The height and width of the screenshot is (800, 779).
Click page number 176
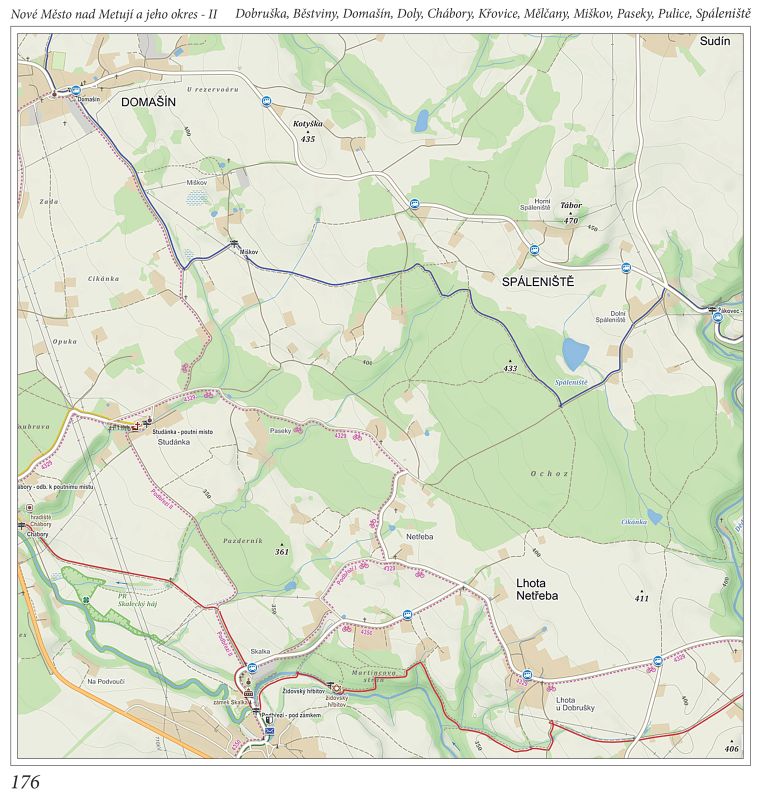point(26,782)
